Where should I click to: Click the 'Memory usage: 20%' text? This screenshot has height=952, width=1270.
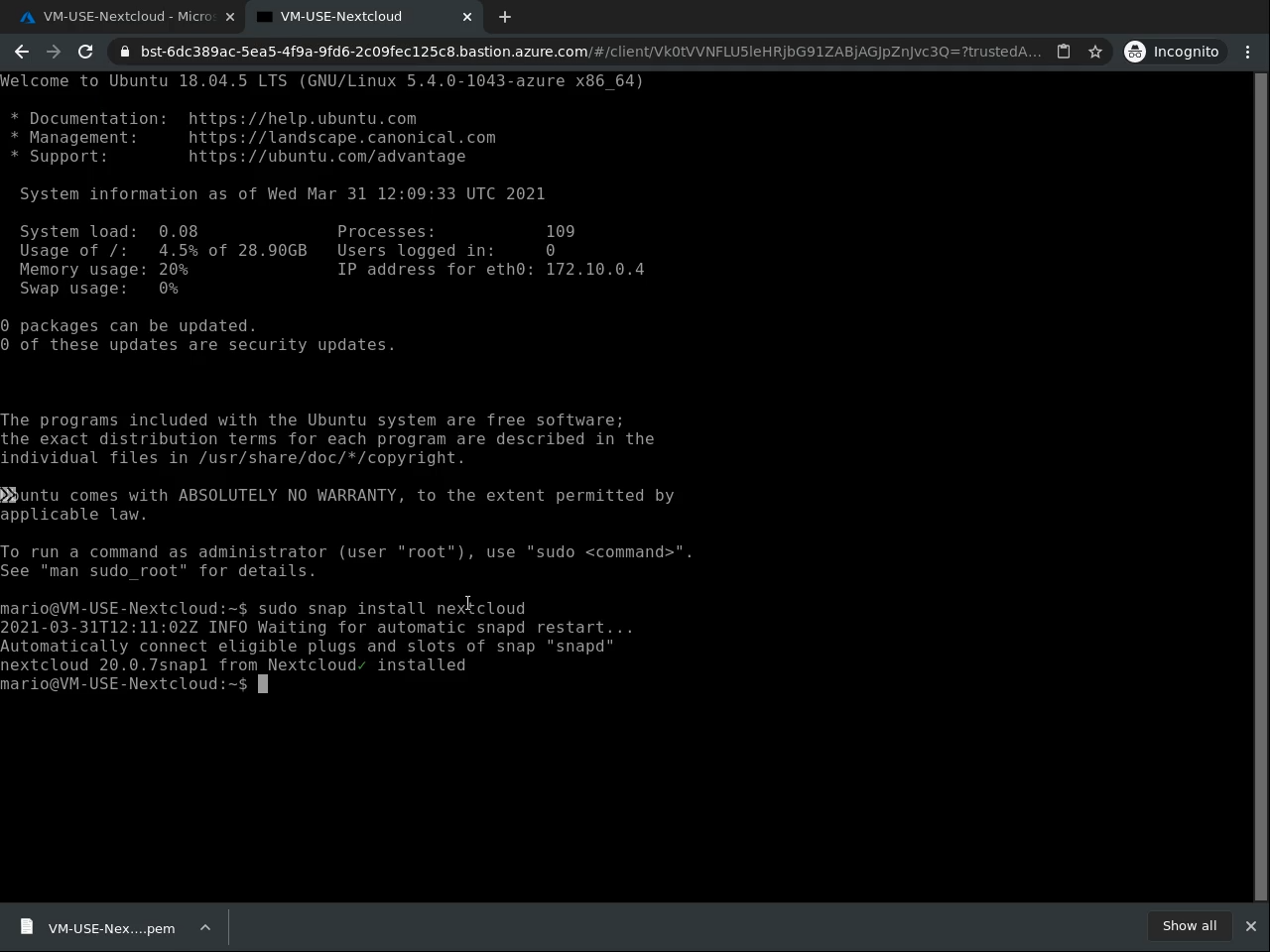(x=104, y=269)
